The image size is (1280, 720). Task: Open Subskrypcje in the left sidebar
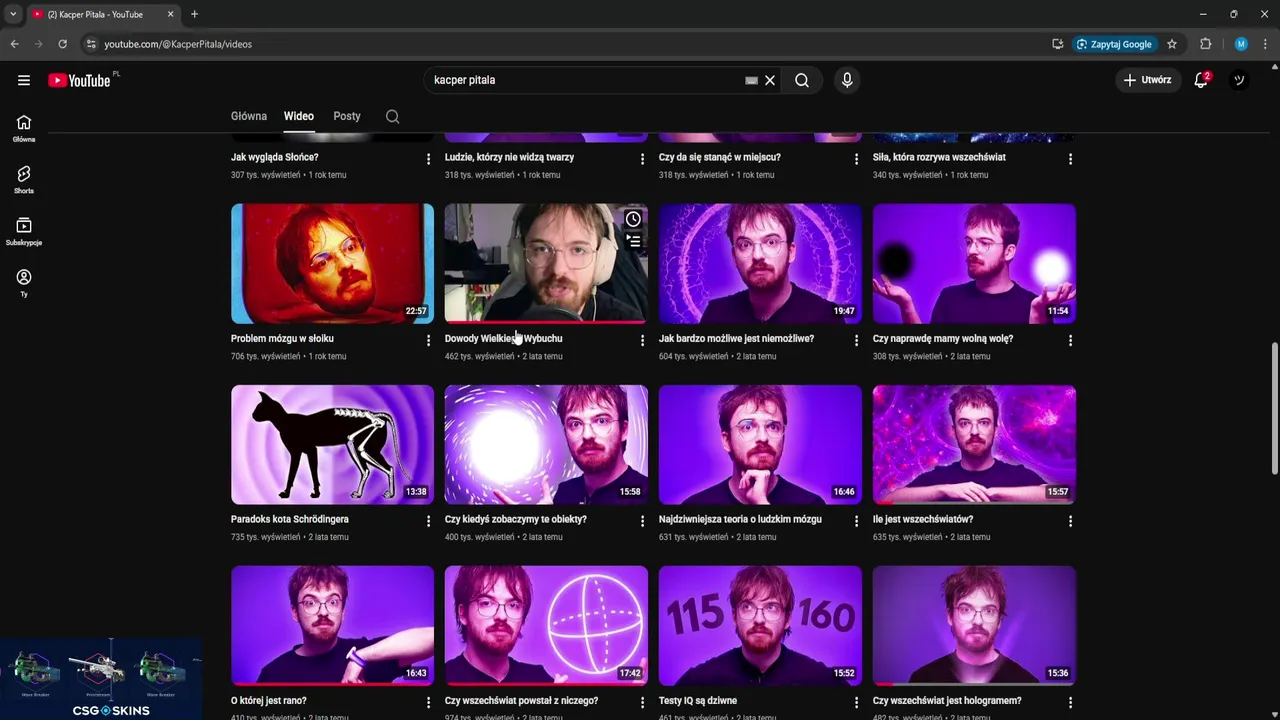(24, 232)
